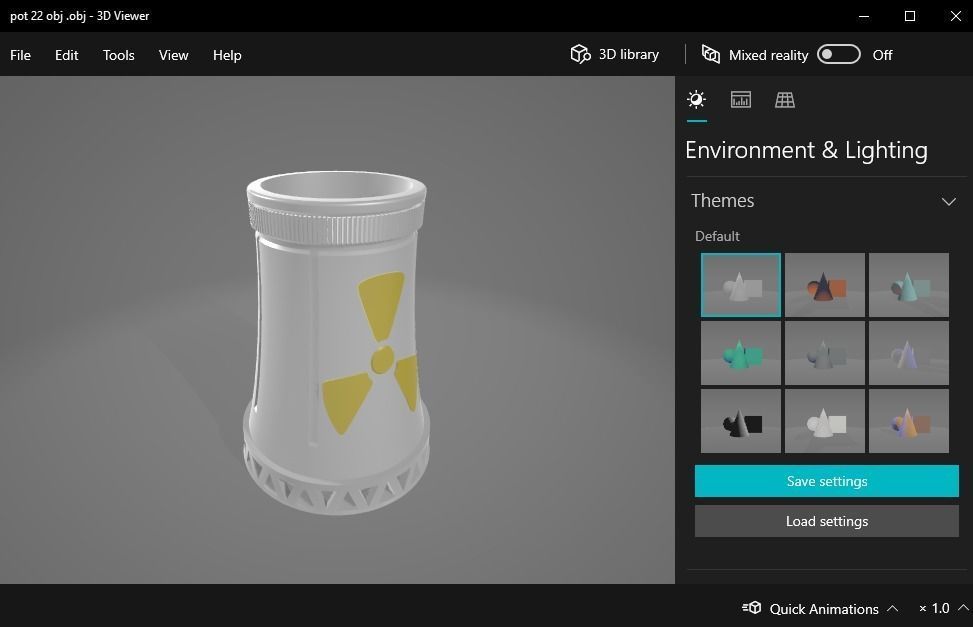Open the Stats & Shading tab icon

click(740, 100)
